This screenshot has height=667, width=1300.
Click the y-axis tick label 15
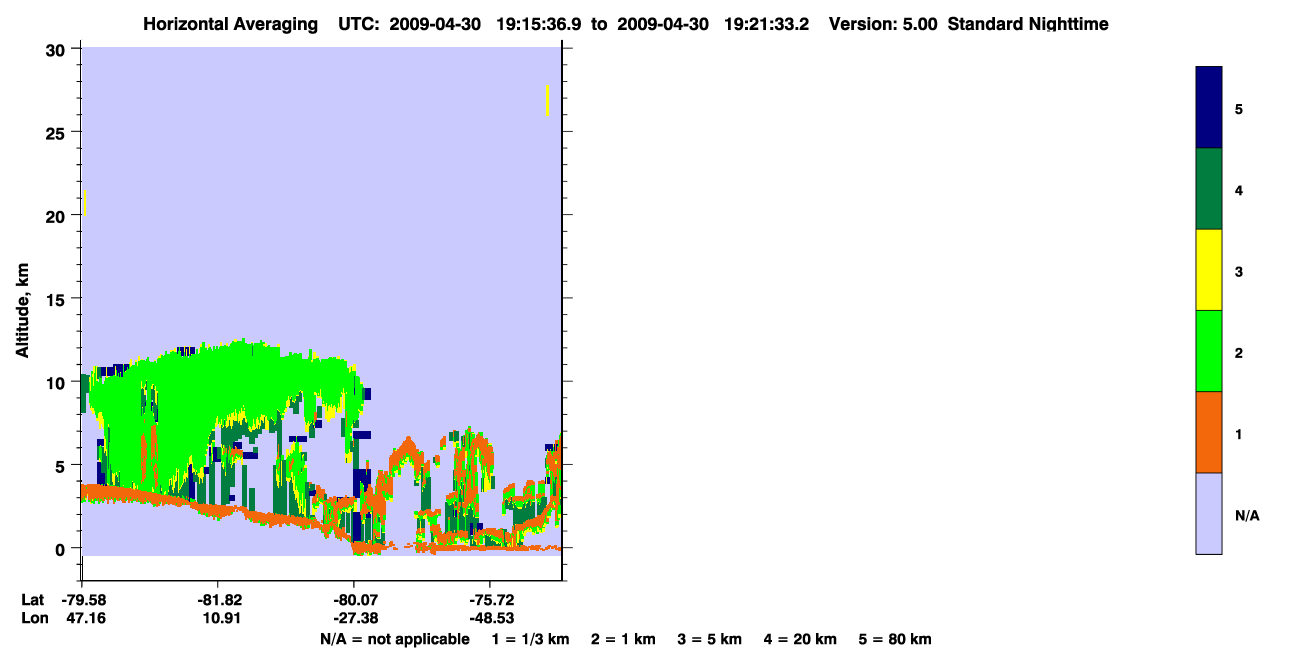coord(55,298)
